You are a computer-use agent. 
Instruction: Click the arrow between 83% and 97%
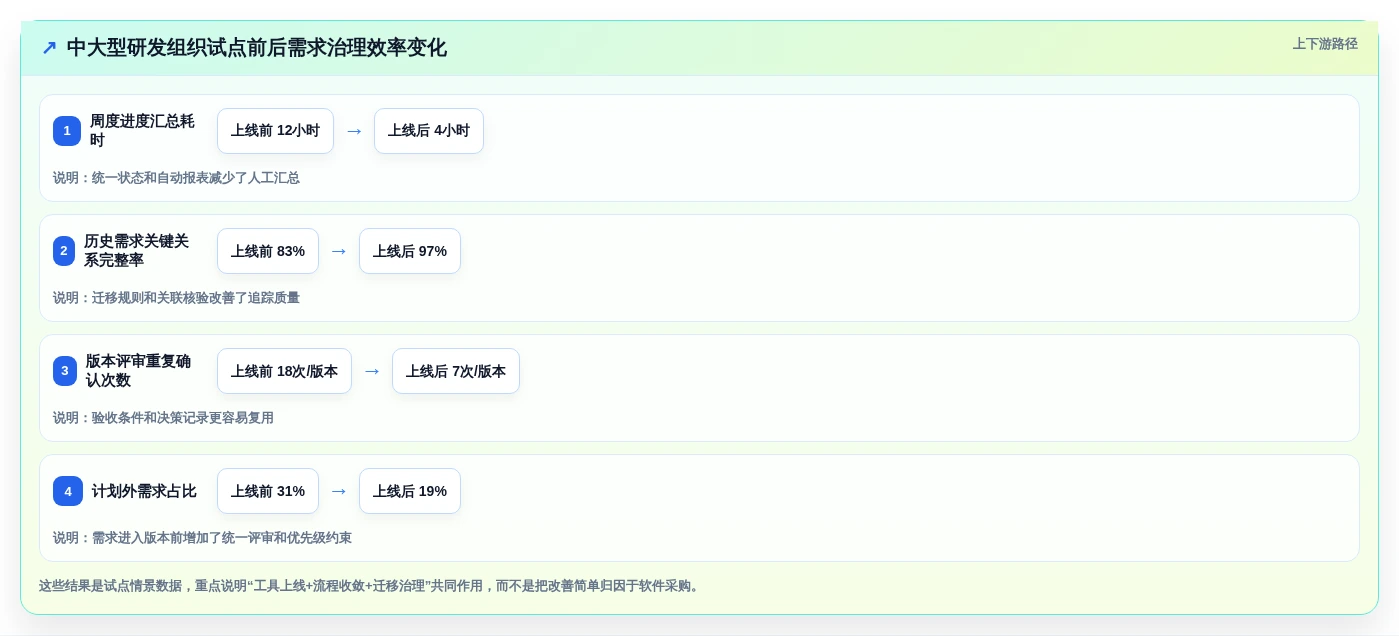339,251
